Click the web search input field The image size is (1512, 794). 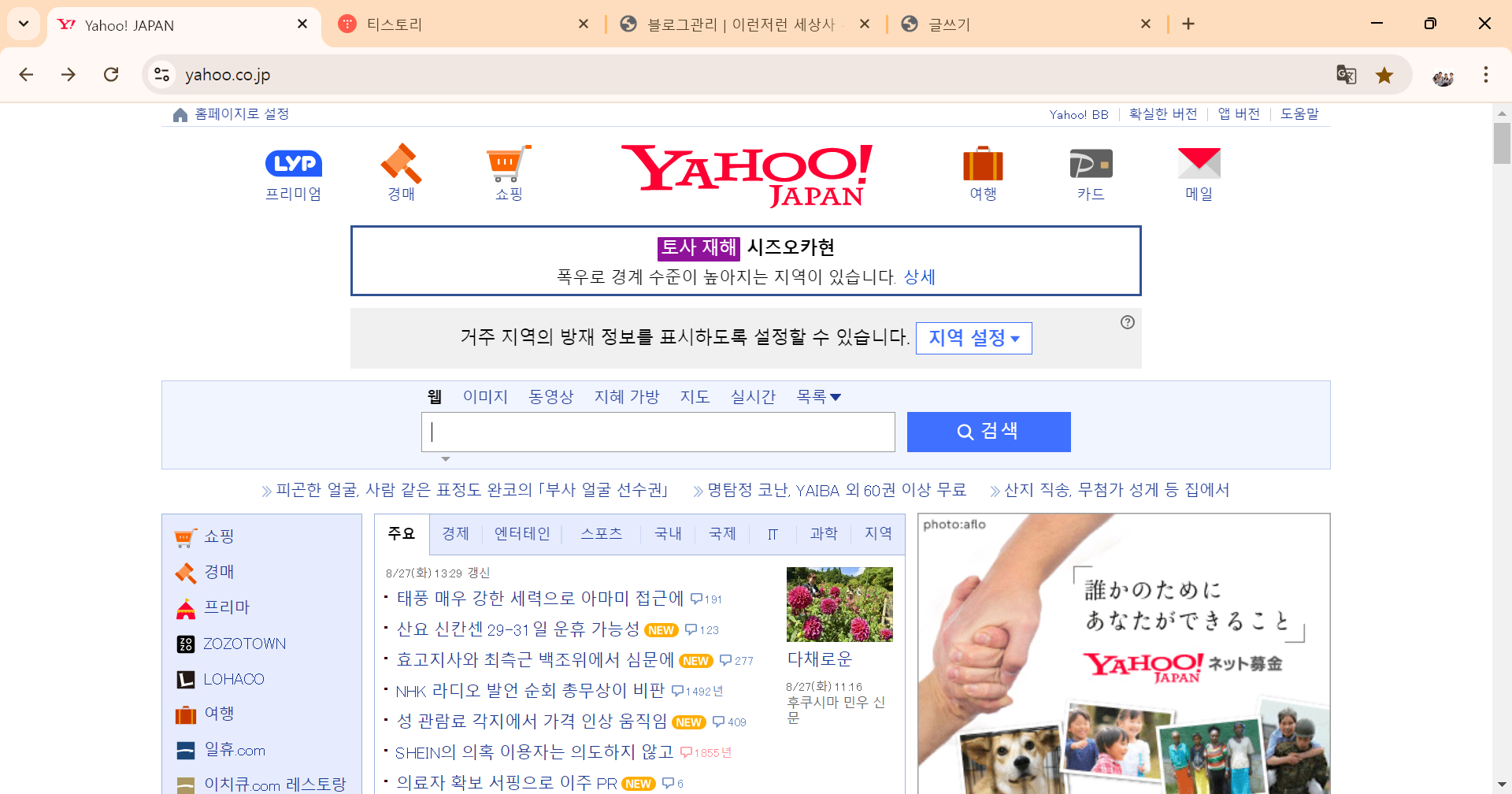658,432
